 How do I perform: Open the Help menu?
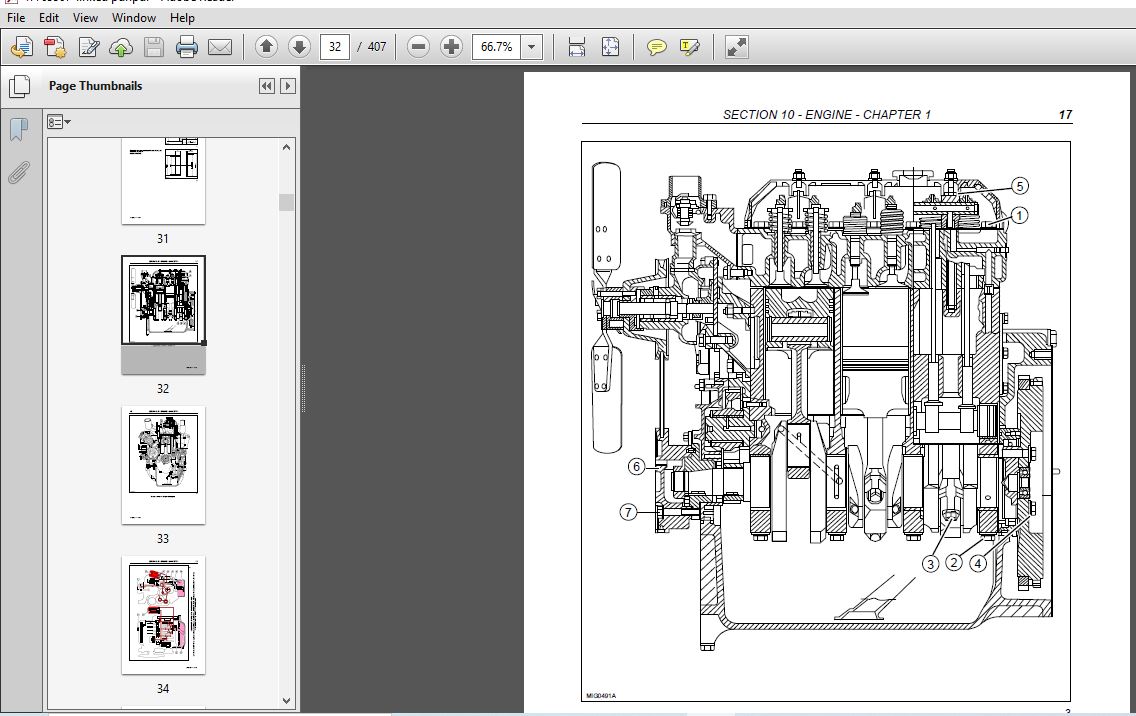click(182, 17)
